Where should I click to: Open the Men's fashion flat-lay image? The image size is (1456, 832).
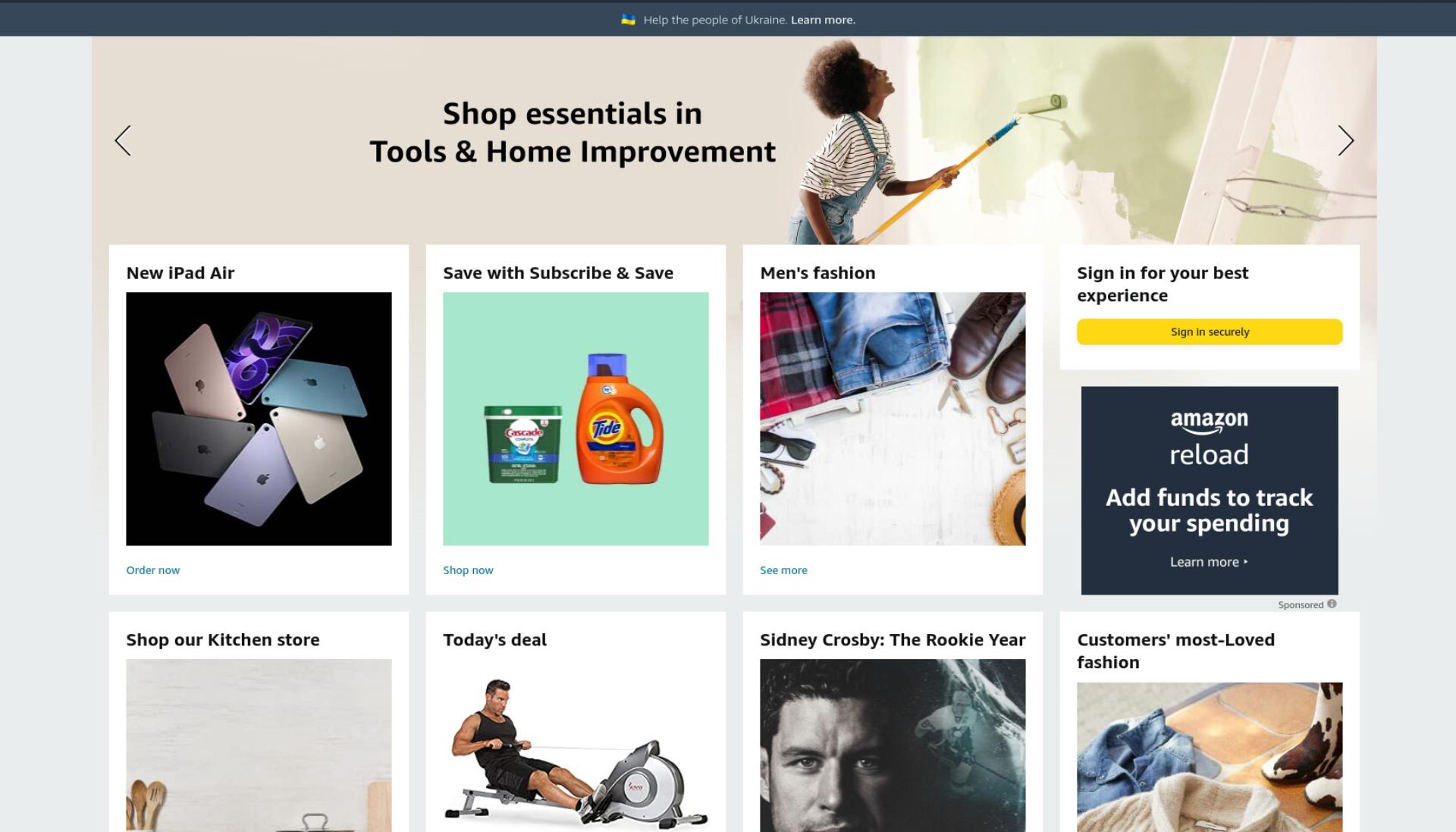pos(893,419)
